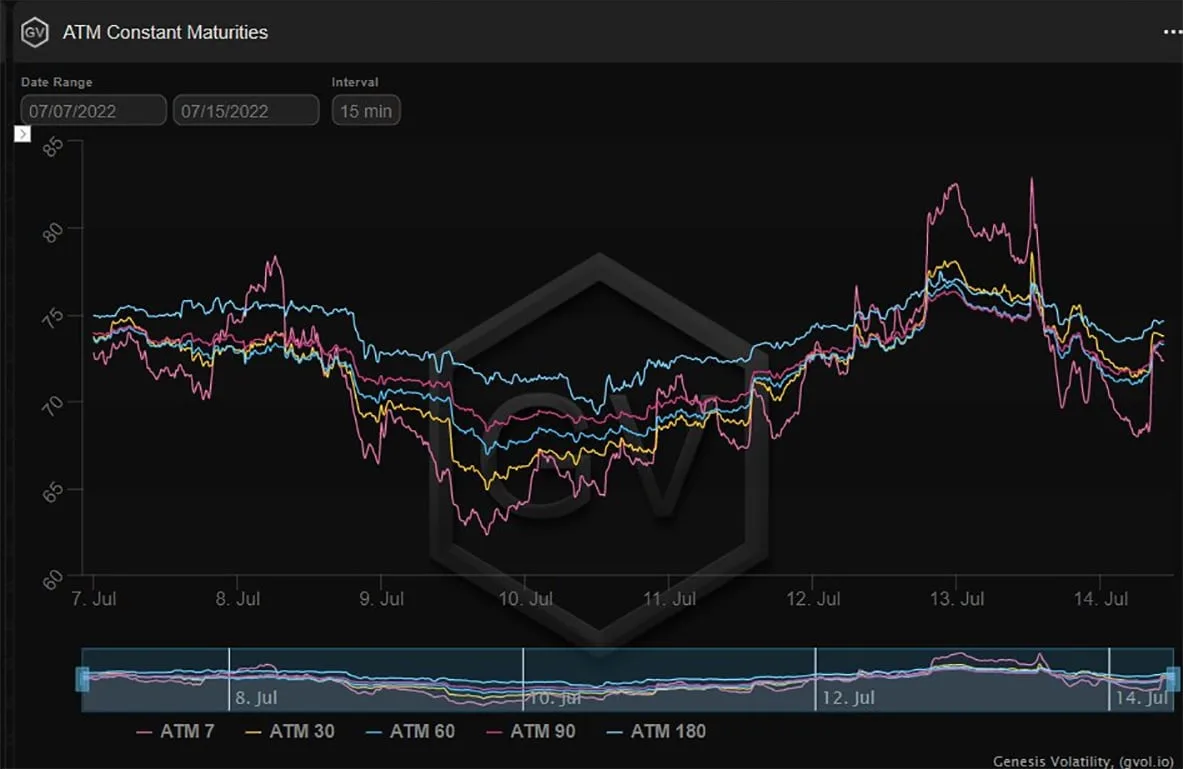Click the 14. Jul marker in navigator
Viewport: 1183px width, 769px height.
coord(1142,698)
